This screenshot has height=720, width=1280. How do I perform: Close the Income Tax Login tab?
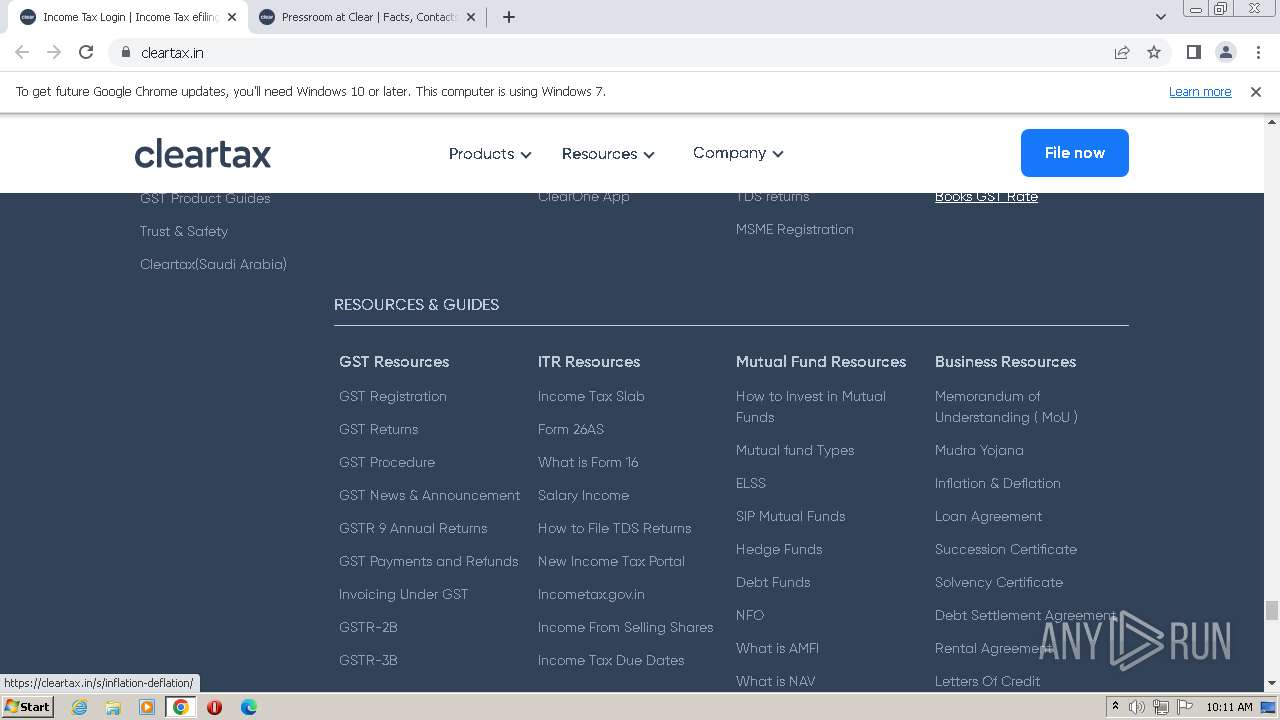pos(233,17)
